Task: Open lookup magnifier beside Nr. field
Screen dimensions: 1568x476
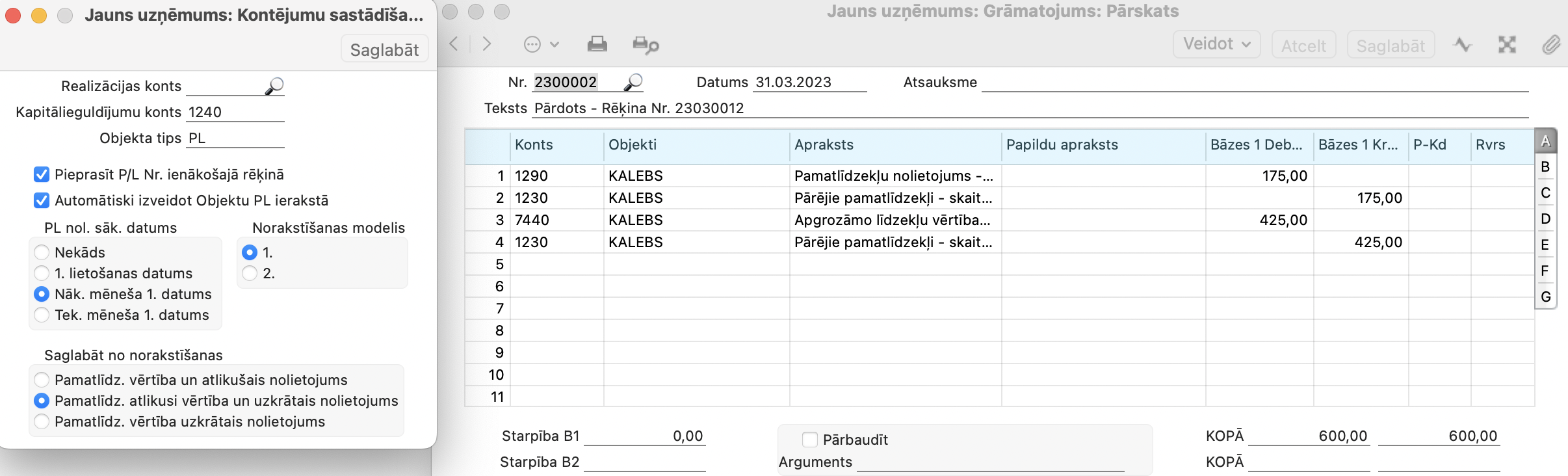Action: 633,82
